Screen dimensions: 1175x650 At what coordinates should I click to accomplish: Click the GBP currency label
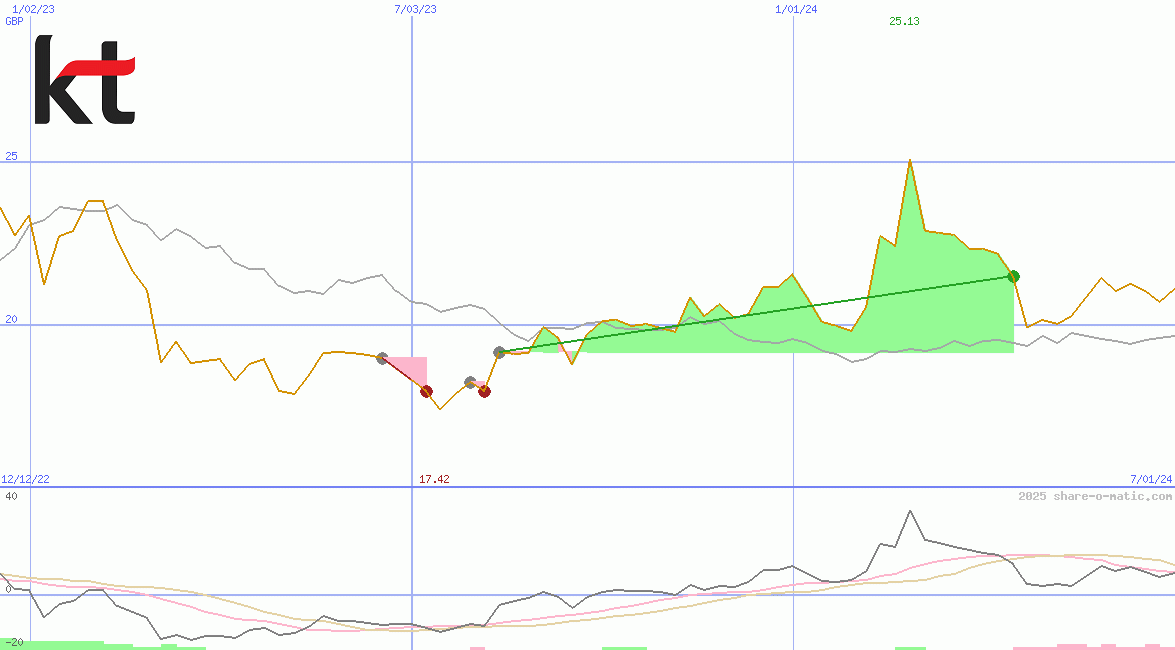tap(14, 21)
